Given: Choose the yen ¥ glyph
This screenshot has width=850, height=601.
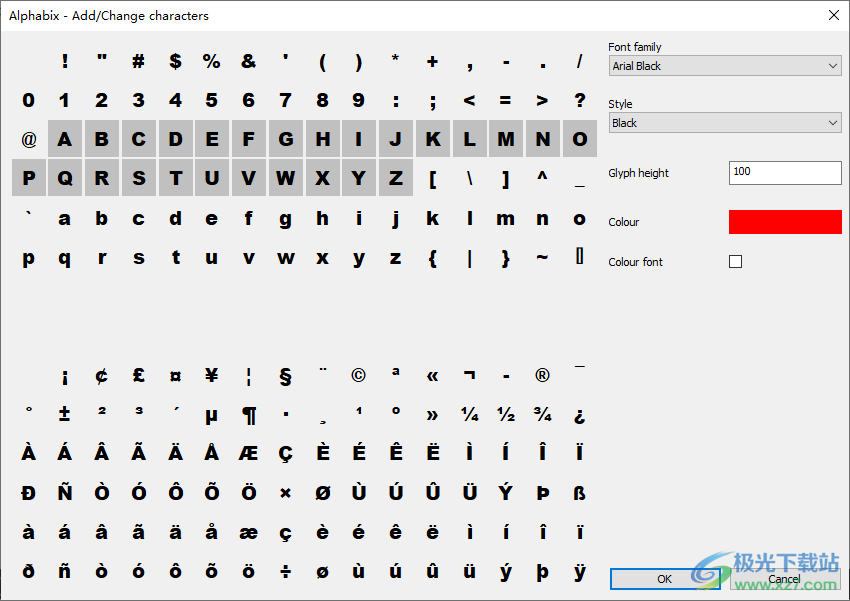Looking at the screenshot, I should pyautogui.click(x=211, y=375).
